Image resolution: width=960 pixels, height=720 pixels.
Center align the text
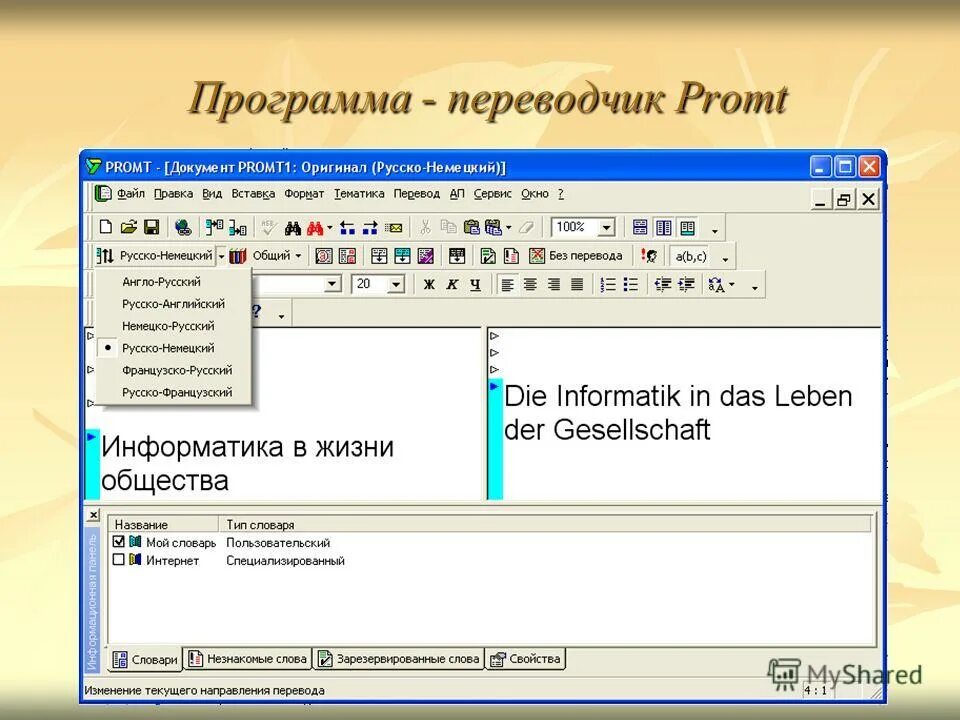tap(530, 285)
